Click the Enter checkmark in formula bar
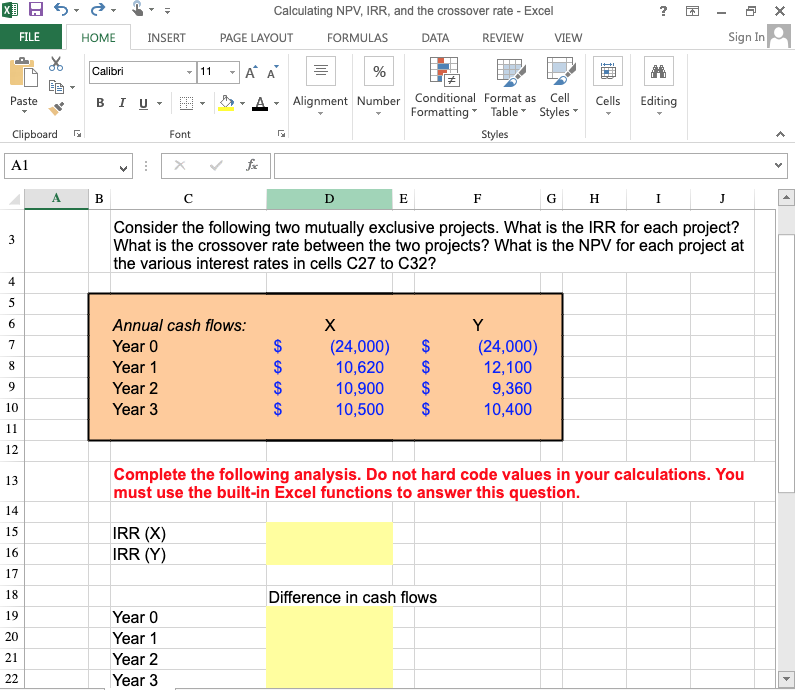The width and height of the screenshot is (795, 690). pos(216,165)
